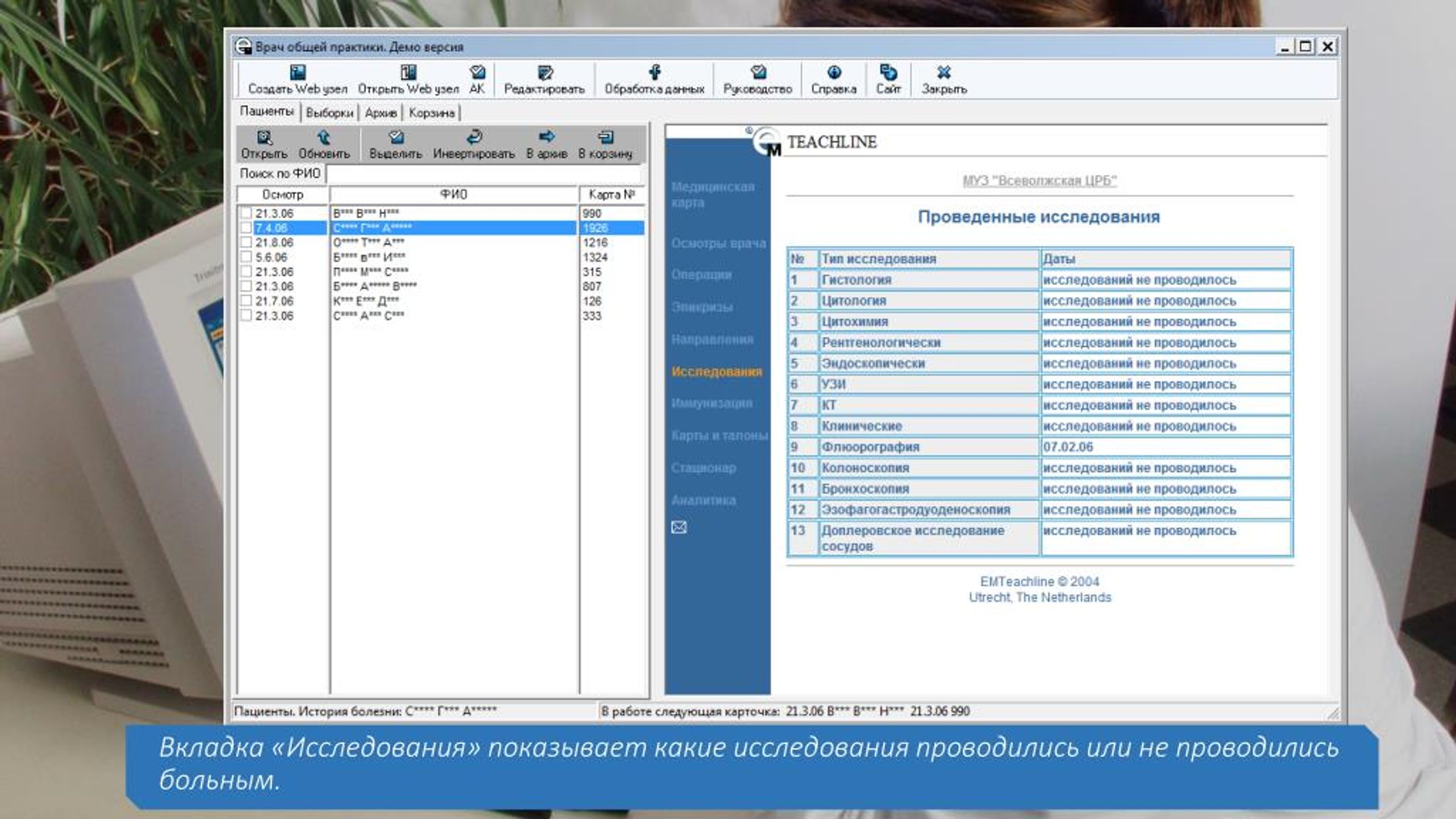Screen dimensions: 1456x819
Task: Click the application icon in title bar
Action: point(243,47)
